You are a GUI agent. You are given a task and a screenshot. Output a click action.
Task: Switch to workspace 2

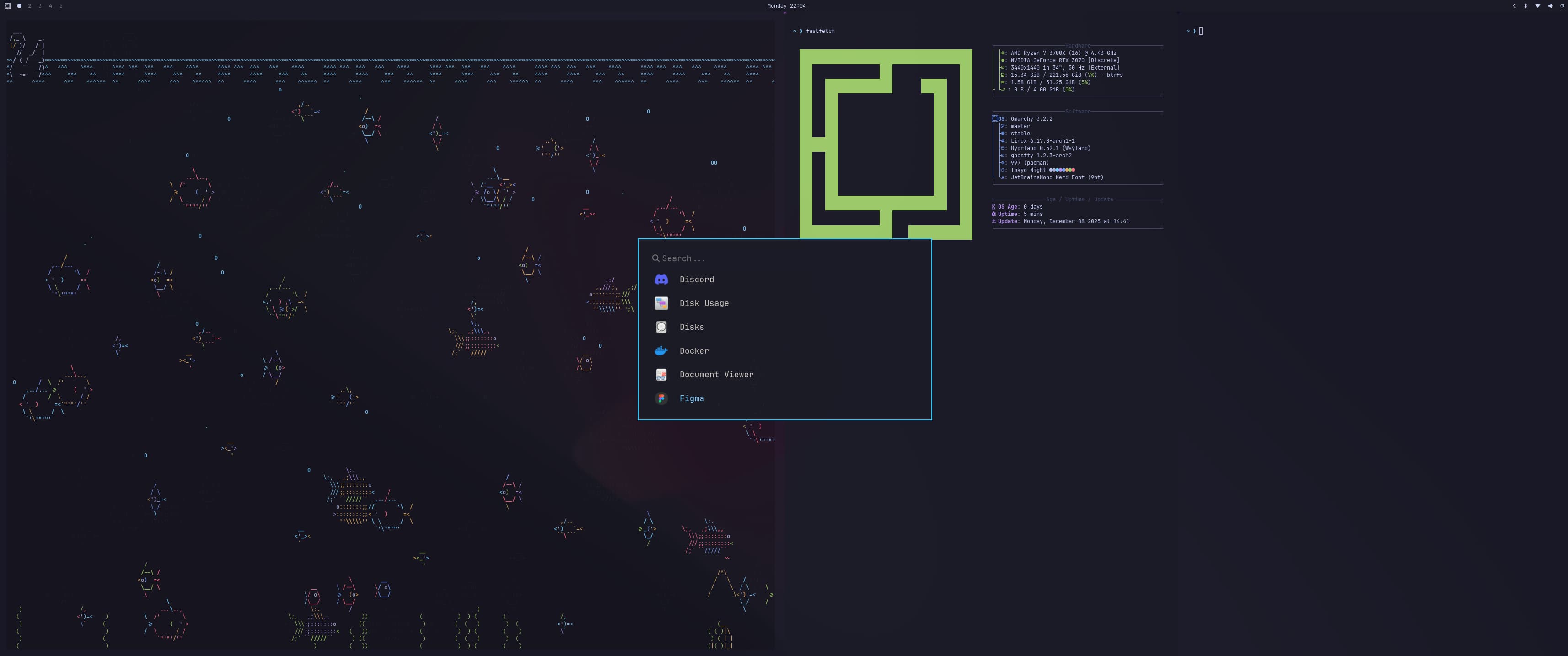click(x=29, y=5)
